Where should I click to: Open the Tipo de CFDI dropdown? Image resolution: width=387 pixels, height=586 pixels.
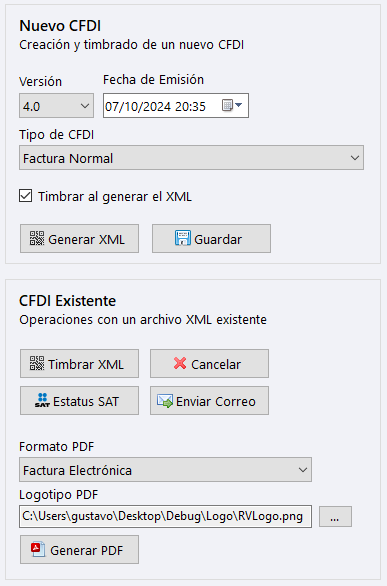pos(191,158)
